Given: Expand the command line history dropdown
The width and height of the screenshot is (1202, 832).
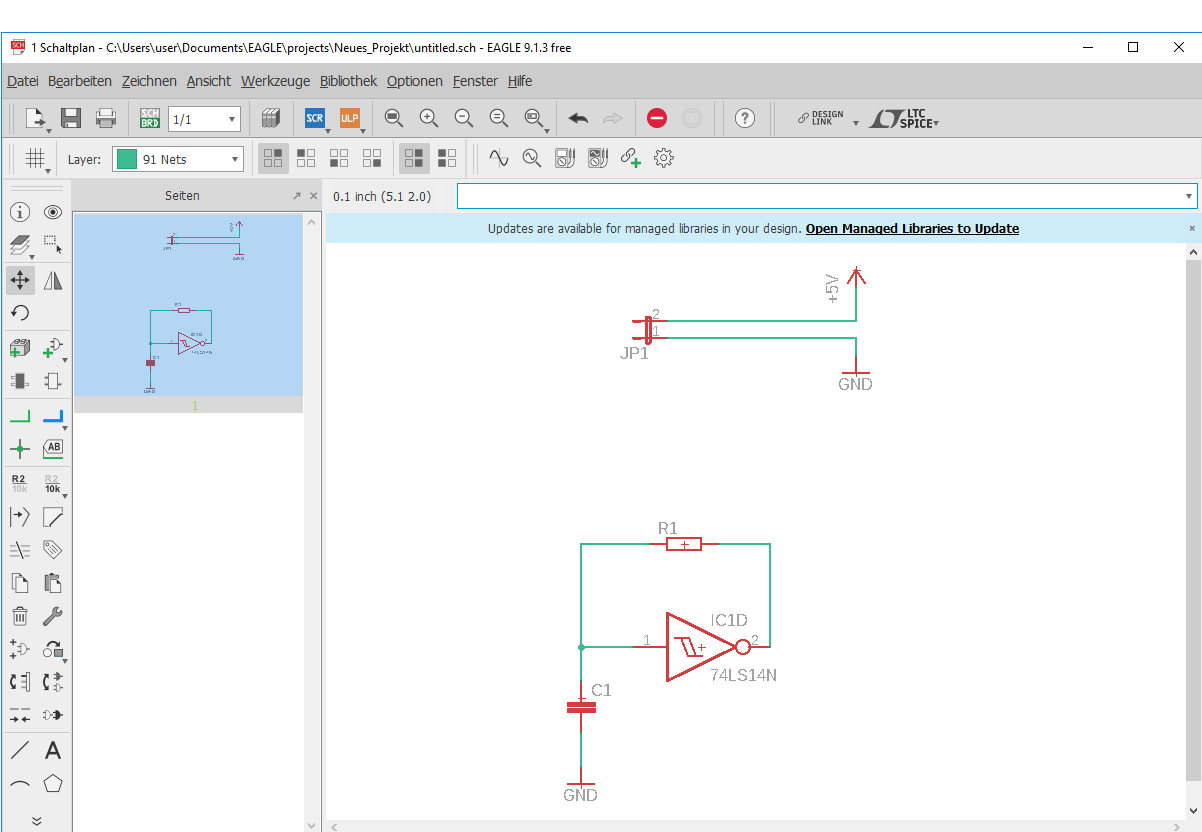Looking at the screenshot, I should [1189, 196].
